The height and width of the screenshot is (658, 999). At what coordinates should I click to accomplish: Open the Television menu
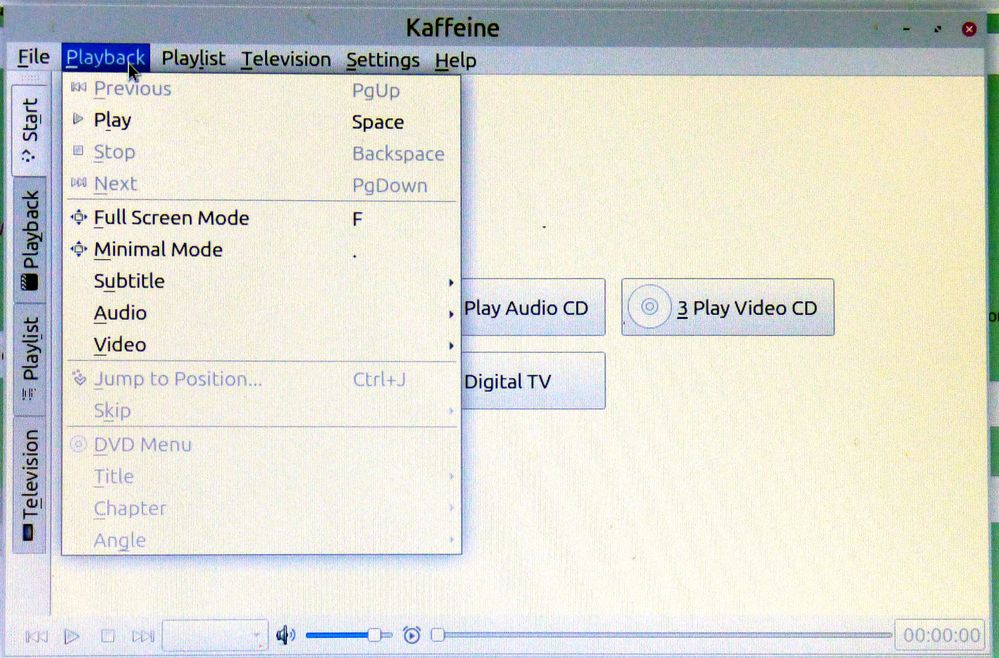coord(286,60)
